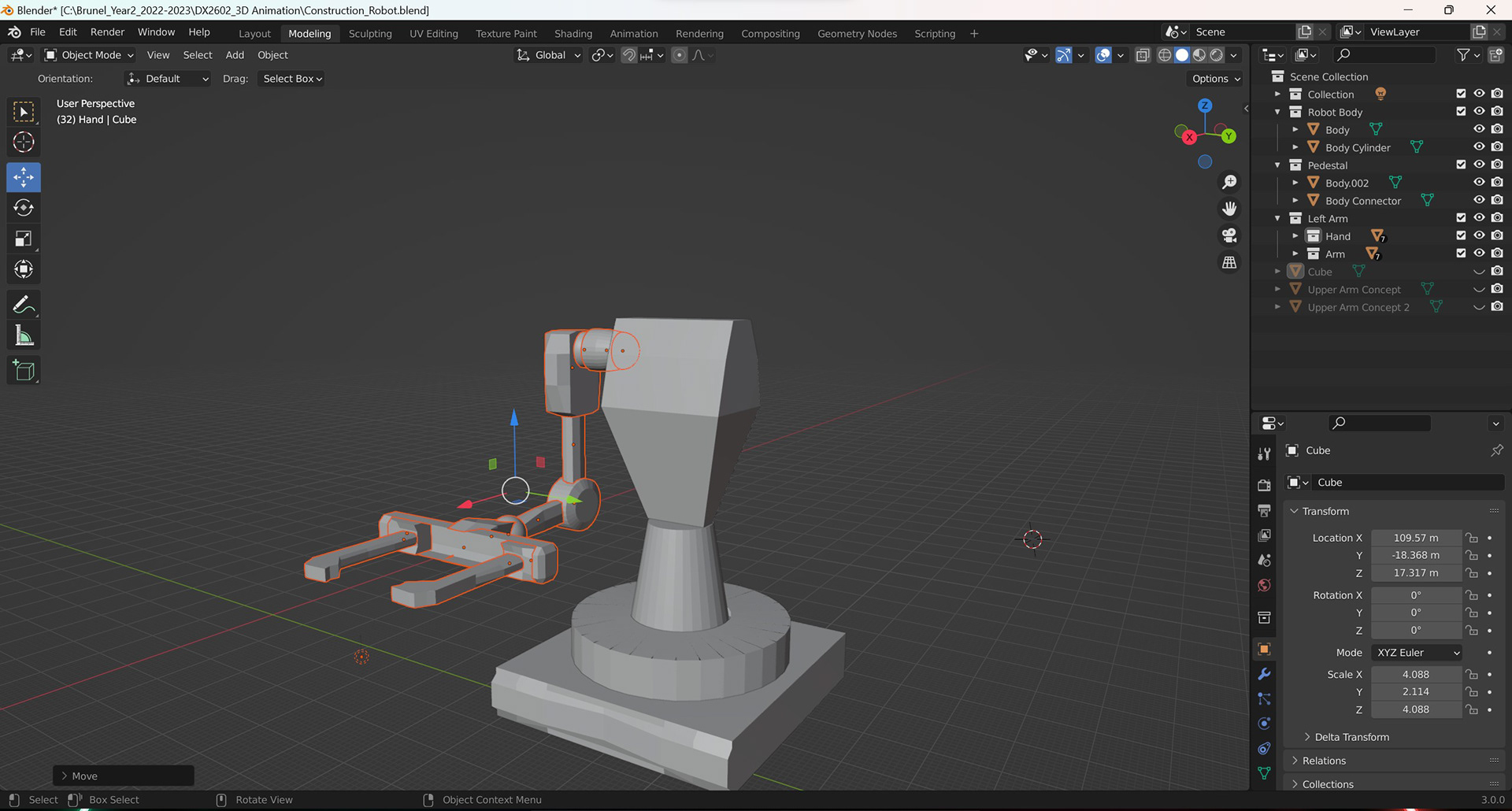Toggle X-ray view
1512x811 pixels.
point(1143,55)
